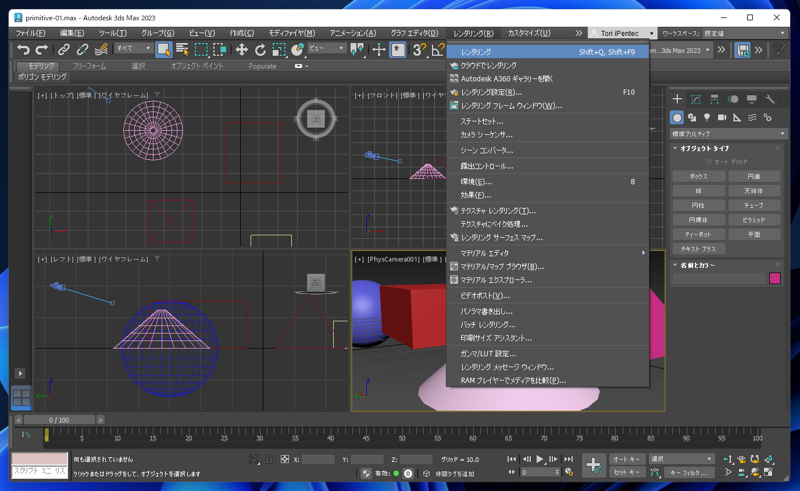Toggle the Angle Snap icon
The width and height of the screenshot is (800, 491).
point(438,50)
